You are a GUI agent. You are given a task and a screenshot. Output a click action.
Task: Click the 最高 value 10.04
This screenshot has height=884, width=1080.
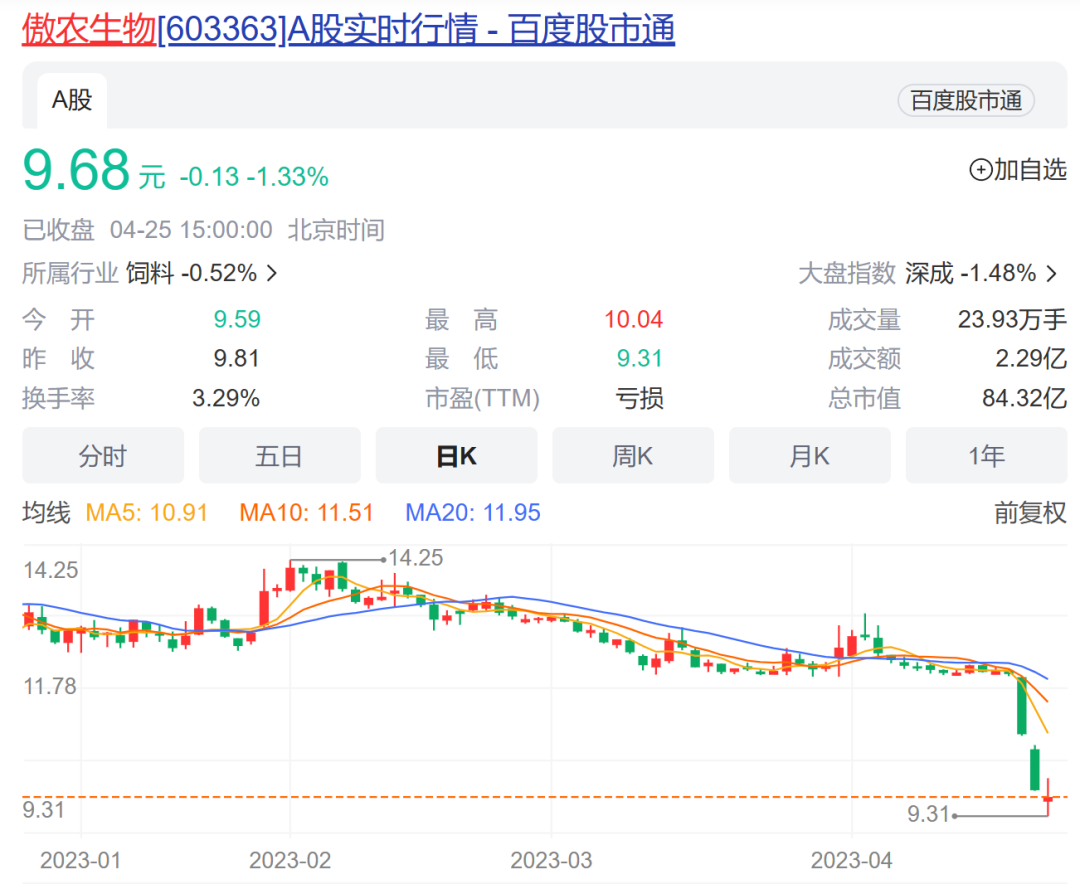coord(633,320)
